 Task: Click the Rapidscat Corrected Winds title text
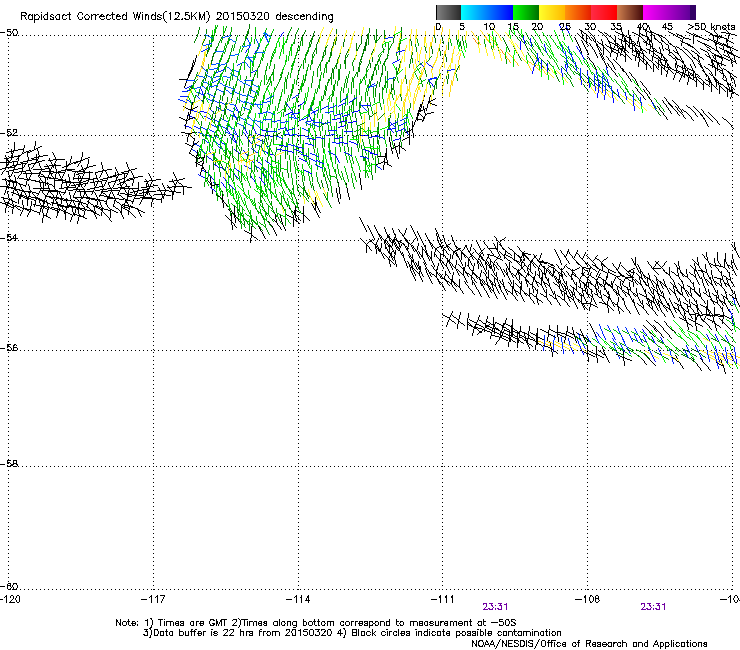[x=177, y=17]
